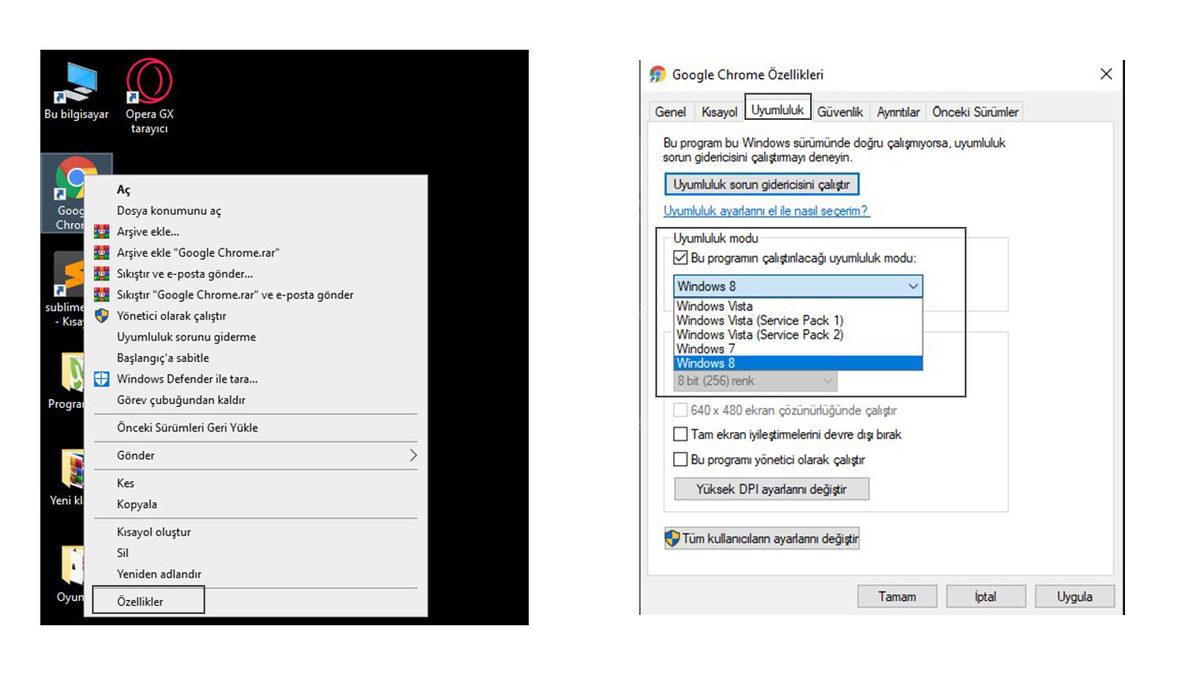Open the Bu bilgisayar desktop icon
The height and width of the screenshot is (675, 1200).
pyautogui.click(x=76, y=84)
